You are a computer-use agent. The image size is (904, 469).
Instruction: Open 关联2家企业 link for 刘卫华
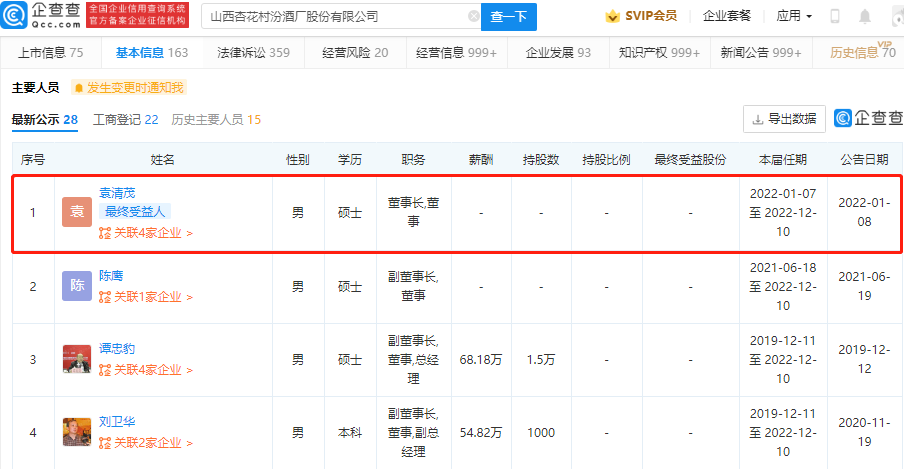click(x=153, y=443)
